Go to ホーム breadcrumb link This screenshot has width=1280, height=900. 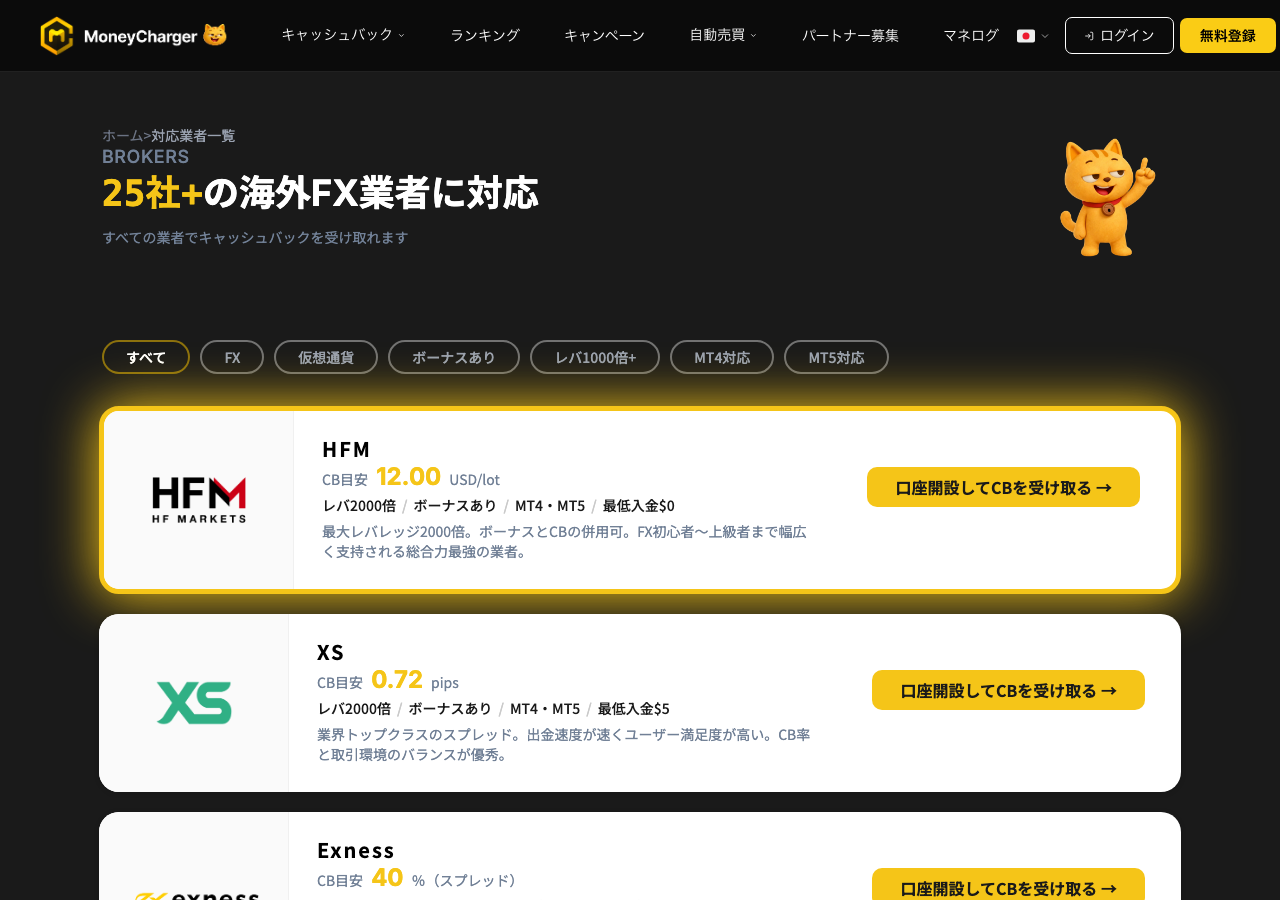pos(122,135)
